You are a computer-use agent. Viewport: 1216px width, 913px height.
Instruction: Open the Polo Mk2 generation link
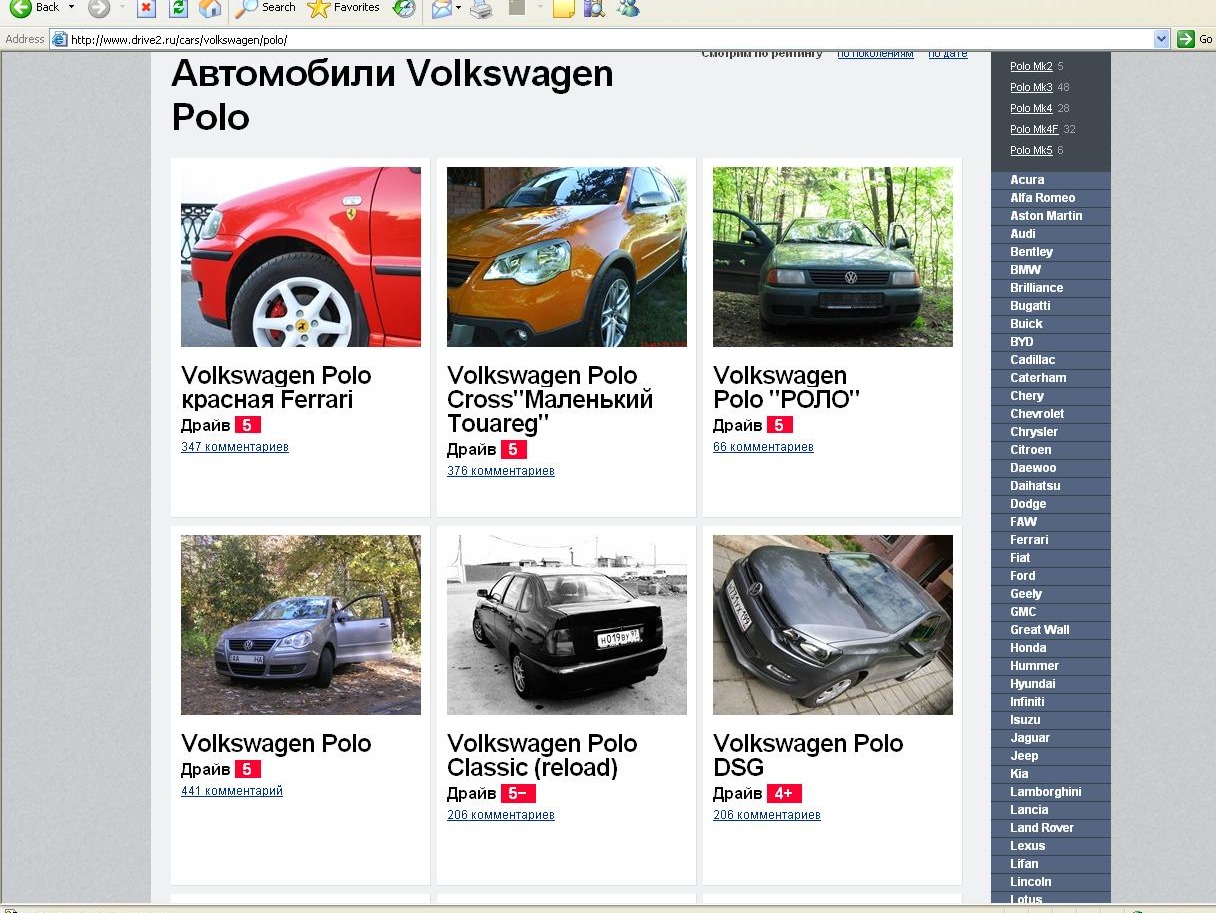[1031, 67]
